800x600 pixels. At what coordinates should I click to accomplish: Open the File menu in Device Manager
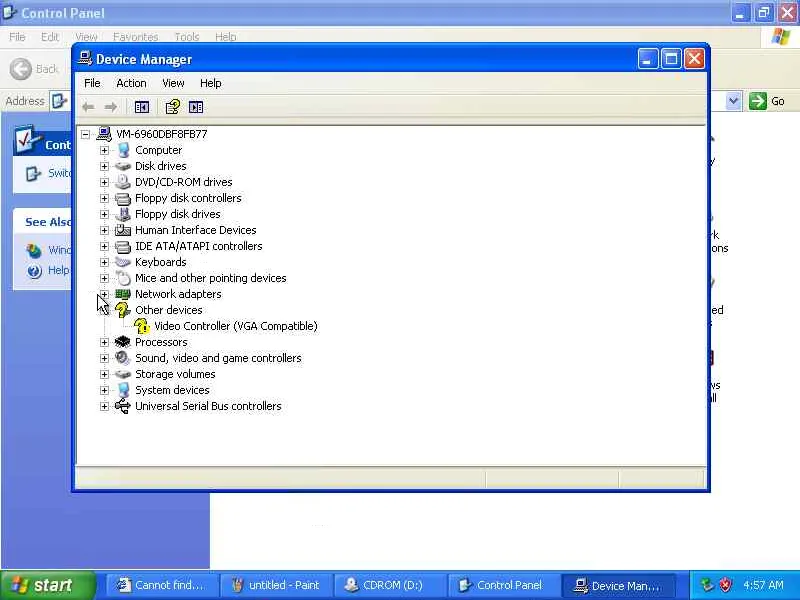coord(92,83)
